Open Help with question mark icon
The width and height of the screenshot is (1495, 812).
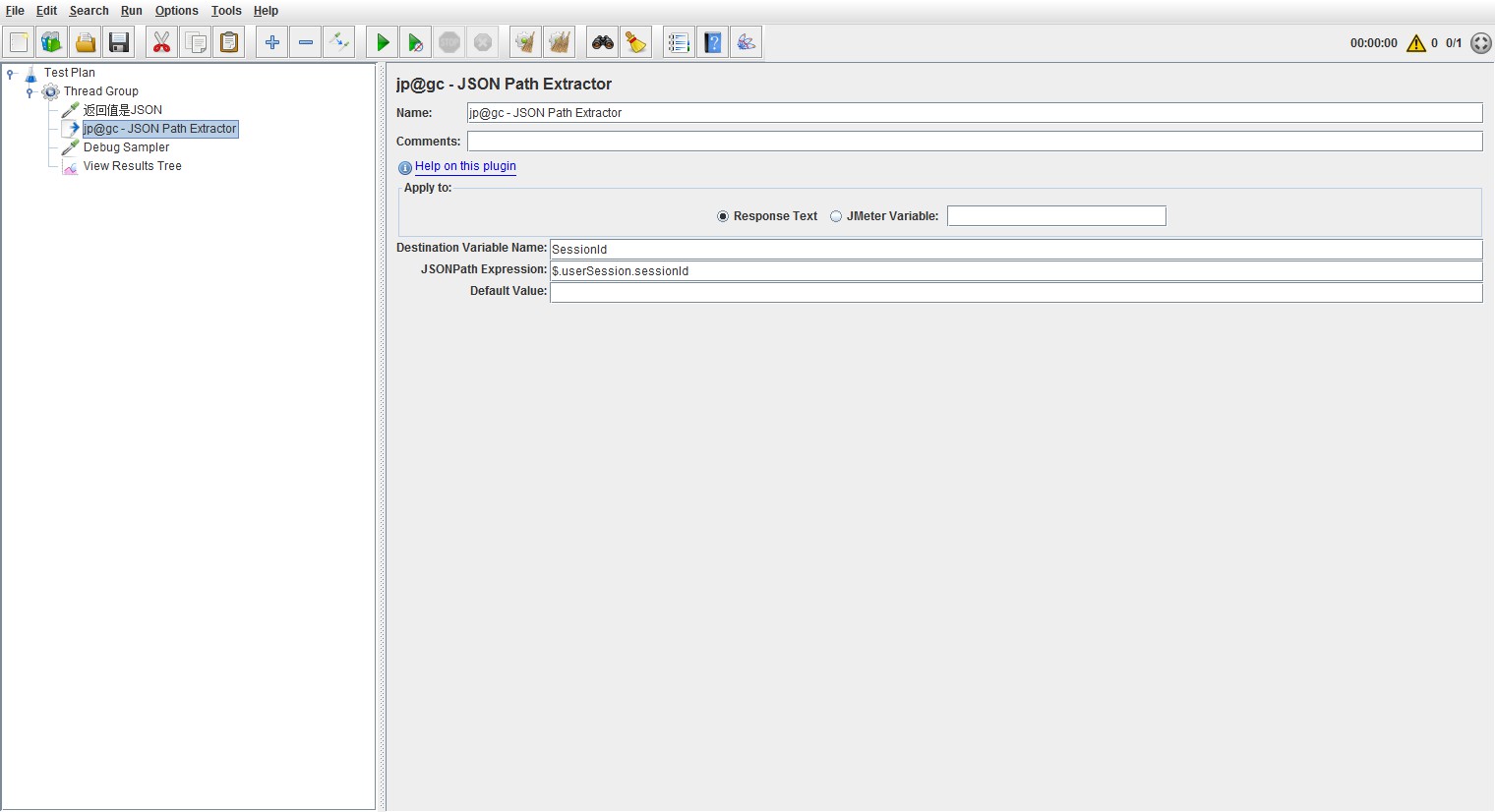pos(713,42)
